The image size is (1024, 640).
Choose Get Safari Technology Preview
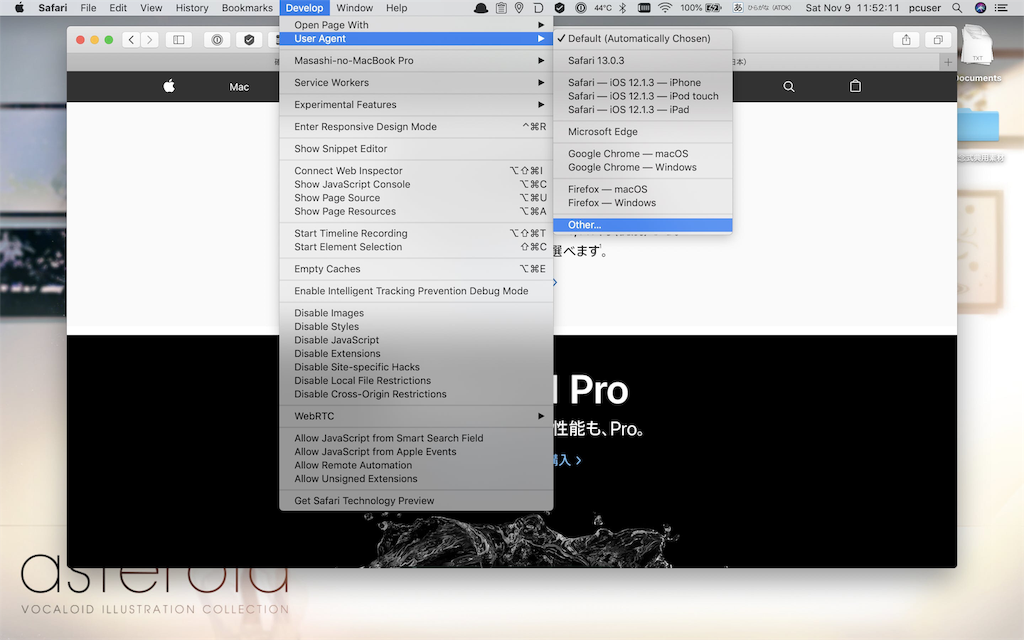pyautogui.click(x=416, y=501)
